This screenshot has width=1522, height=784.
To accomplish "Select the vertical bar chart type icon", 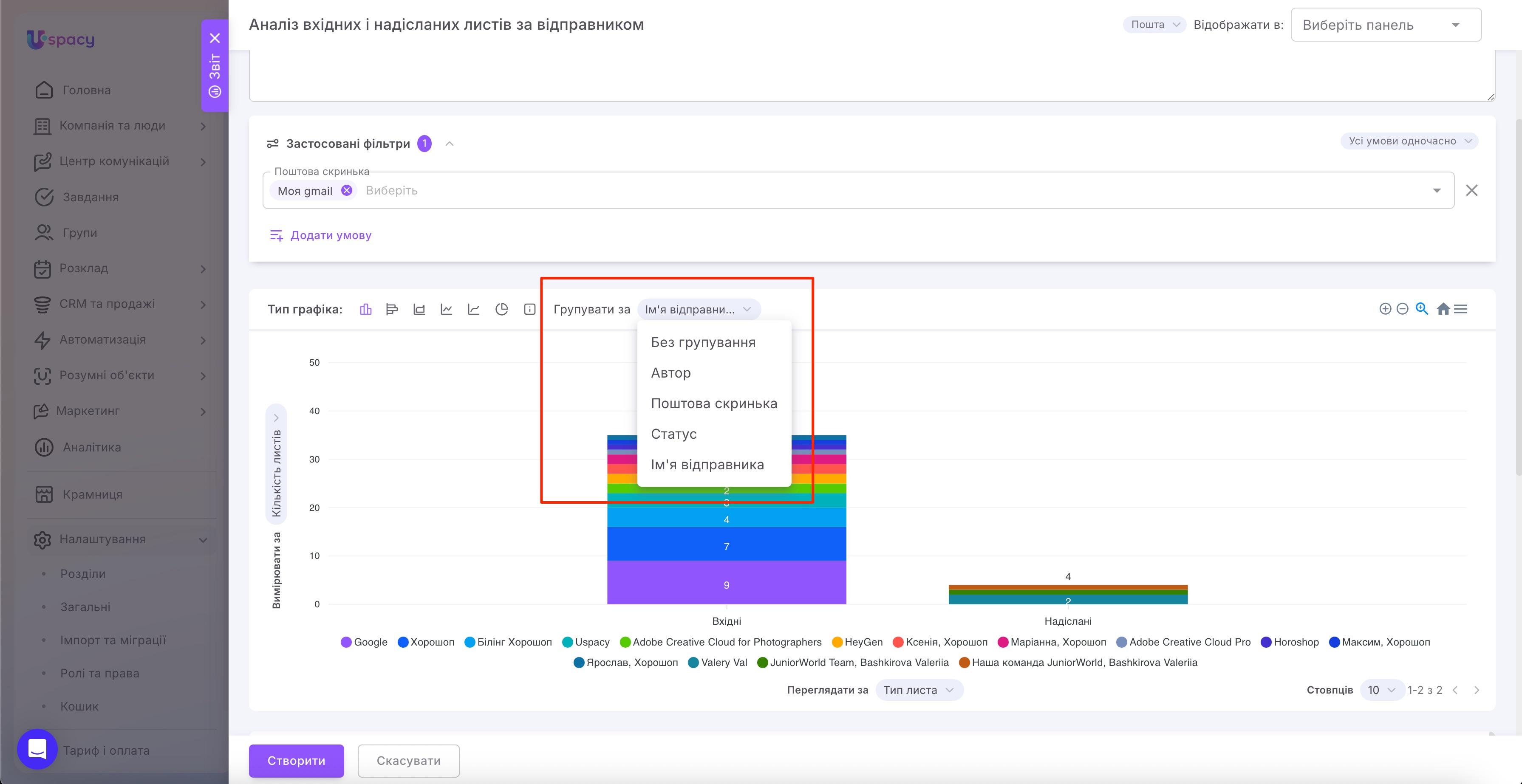I will 366,309.
